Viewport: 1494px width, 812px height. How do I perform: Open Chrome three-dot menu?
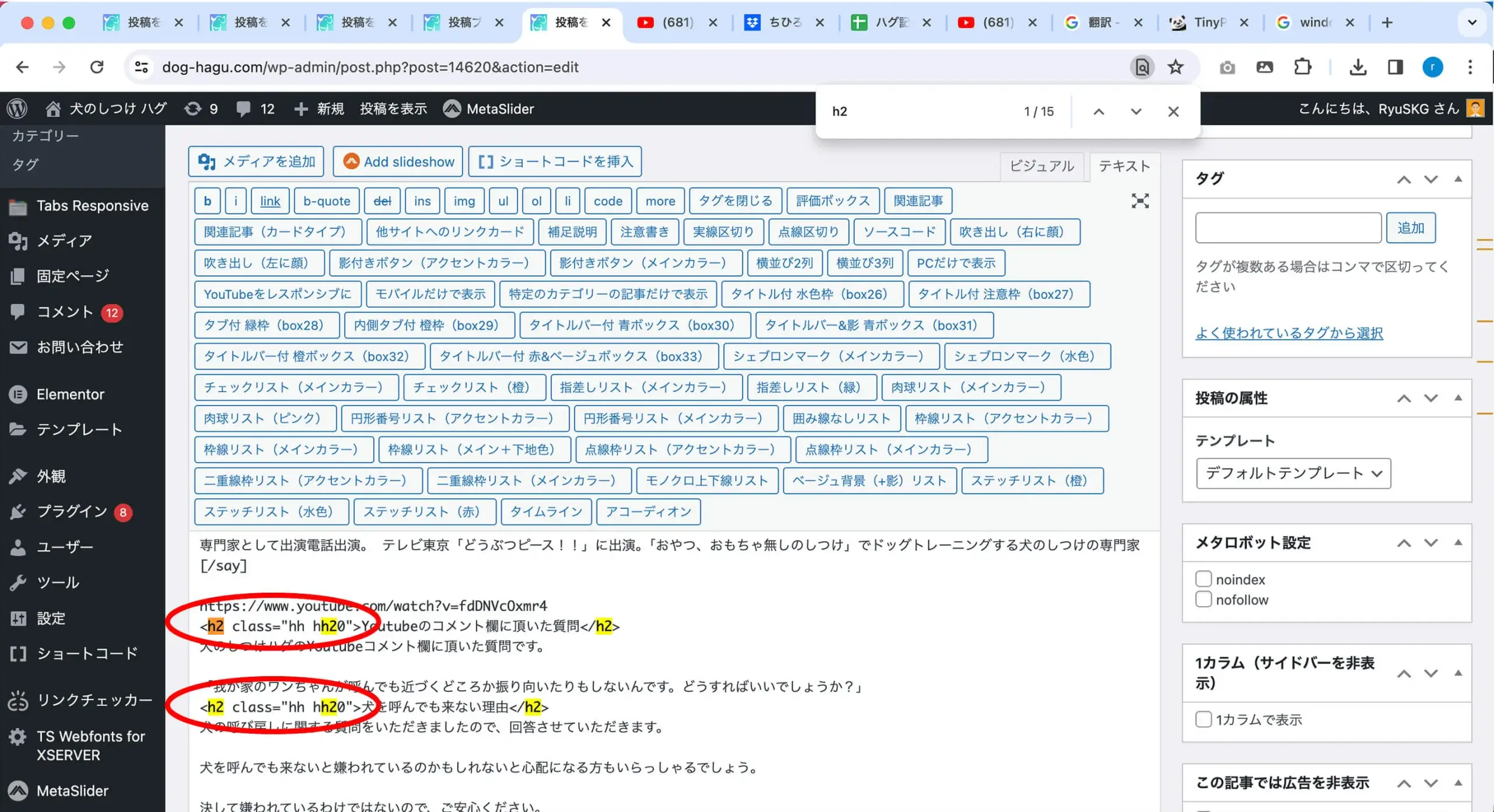[1470, 67]
